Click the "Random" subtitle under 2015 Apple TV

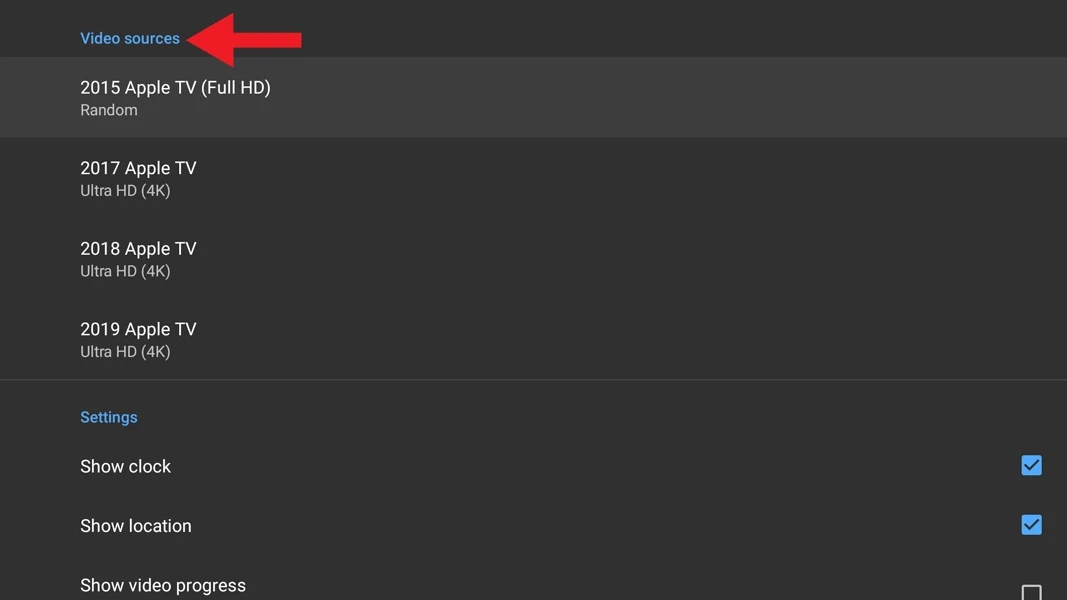tap(109, 110)
